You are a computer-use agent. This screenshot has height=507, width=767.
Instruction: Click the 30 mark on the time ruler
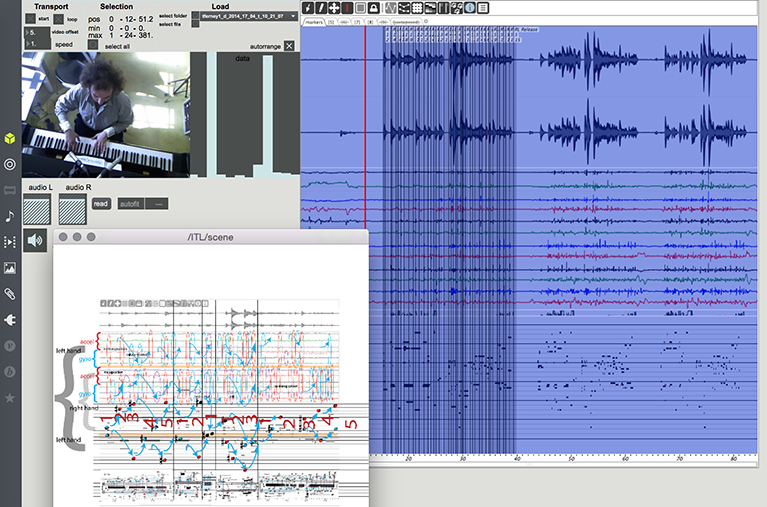click(462, 459)
